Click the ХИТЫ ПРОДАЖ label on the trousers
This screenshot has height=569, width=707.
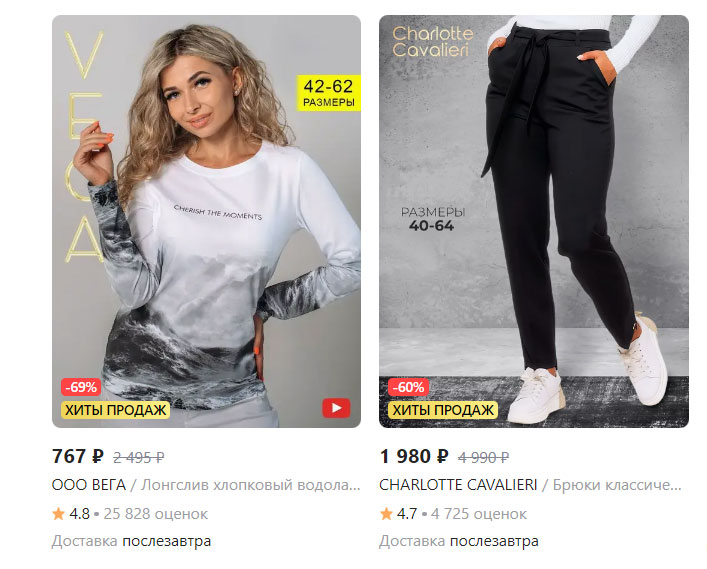(x=443, y=410)
